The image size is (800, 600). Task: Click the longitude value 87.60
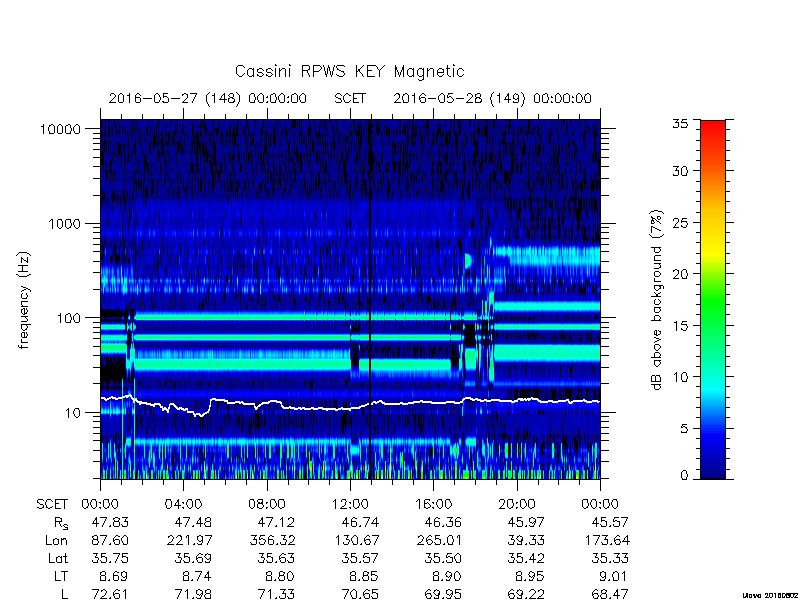(x=110, y=540)
